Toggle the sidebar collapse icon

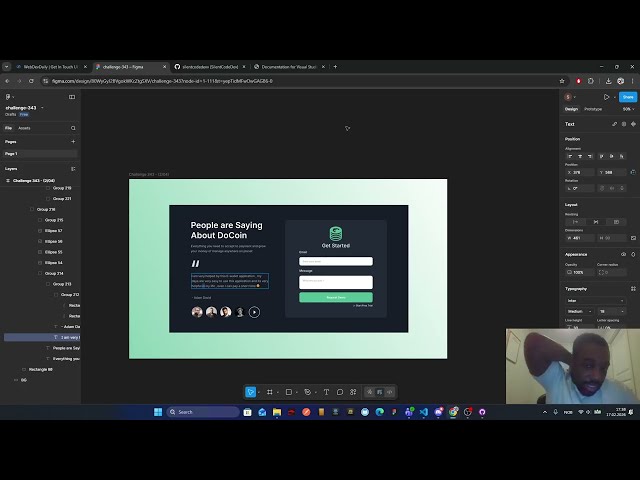point(72,97)
